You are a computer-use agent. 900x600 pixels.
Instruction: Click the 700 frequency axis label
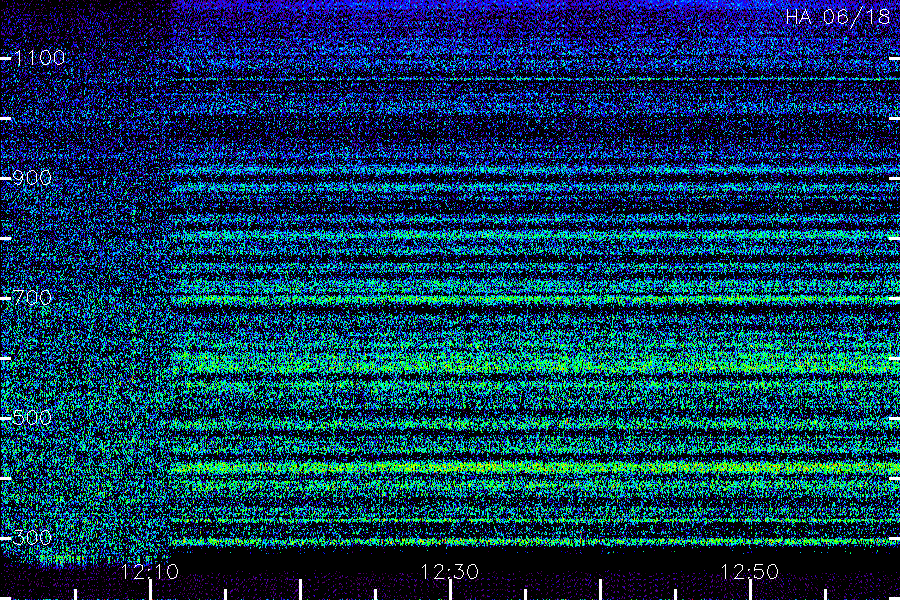[32, 297]
